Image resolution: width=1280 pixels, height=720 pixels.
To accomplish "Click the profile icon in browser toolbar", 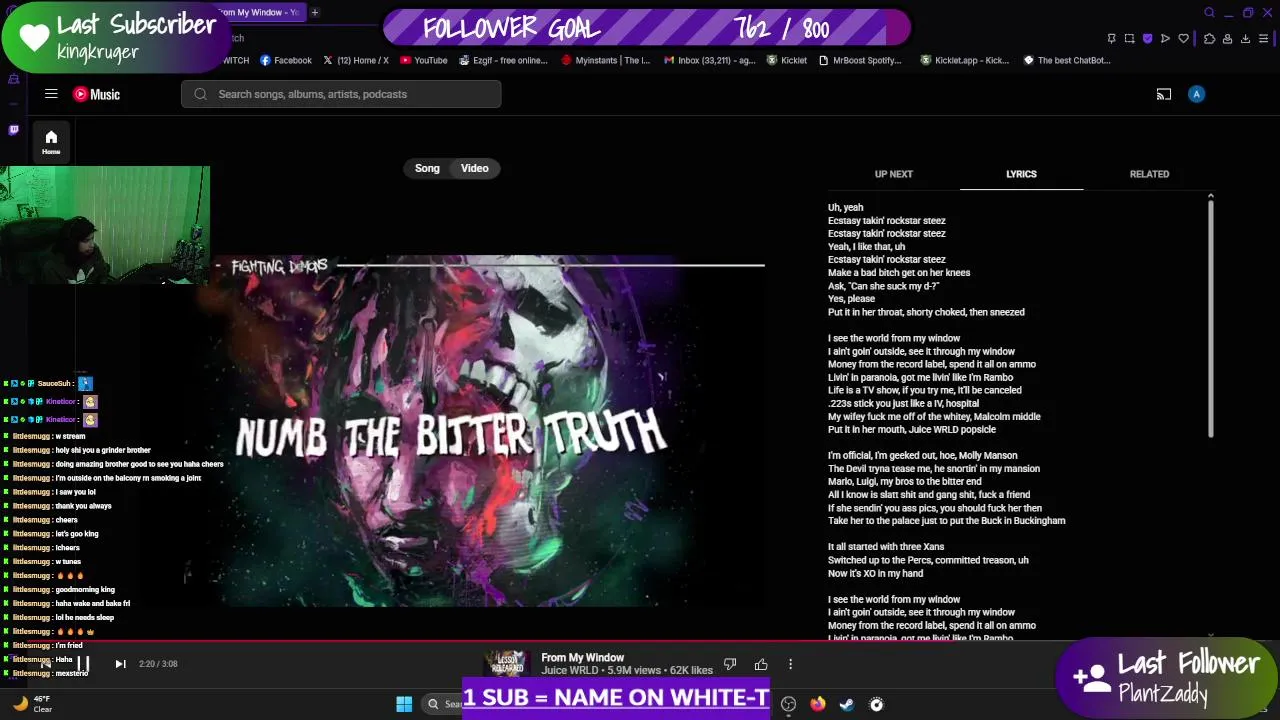I will pyautogui.click(x=1227, y=38).
